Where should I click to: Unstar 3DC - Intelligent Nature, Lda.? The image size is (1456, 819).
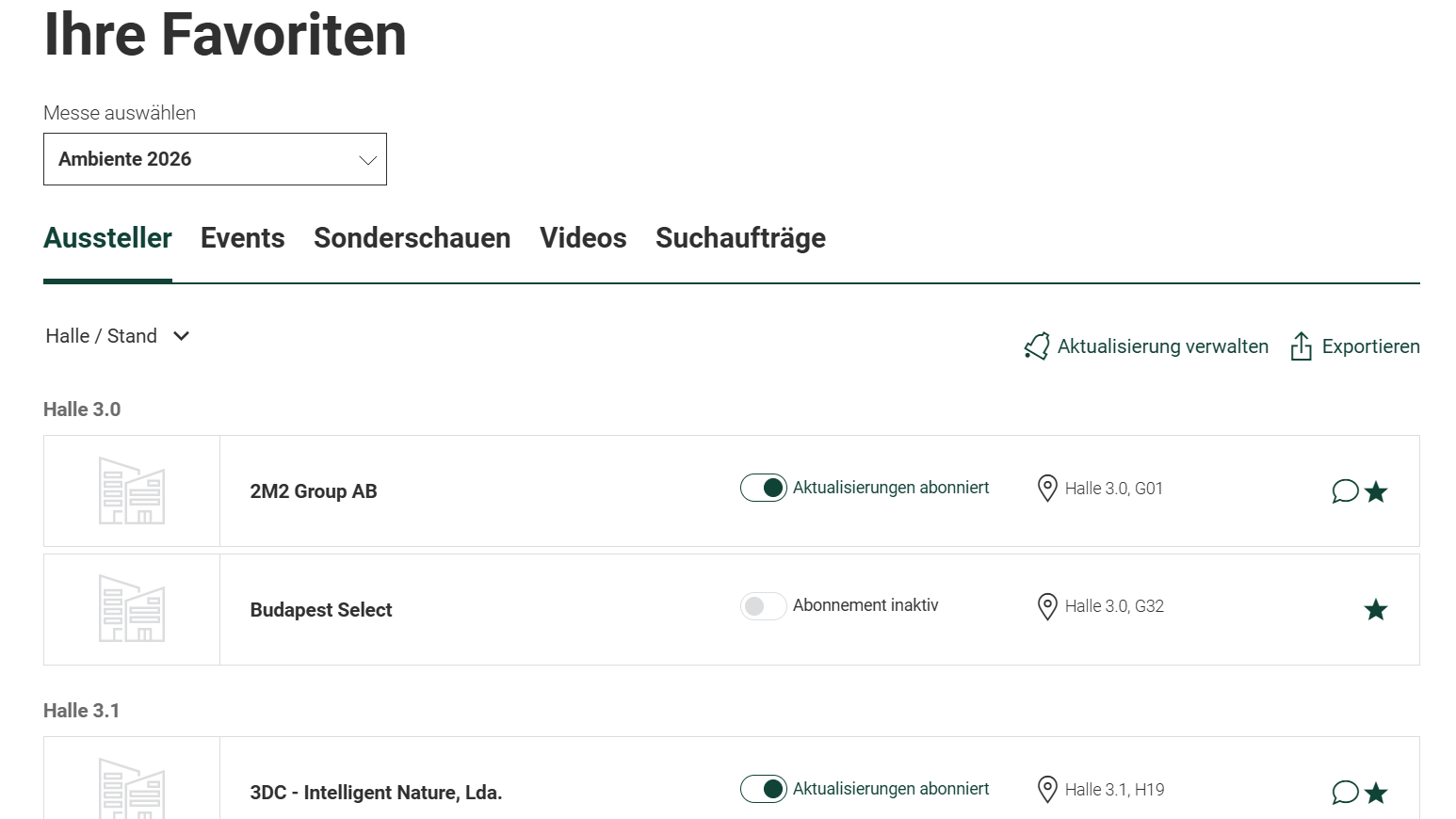click(x=1376, y=793)
